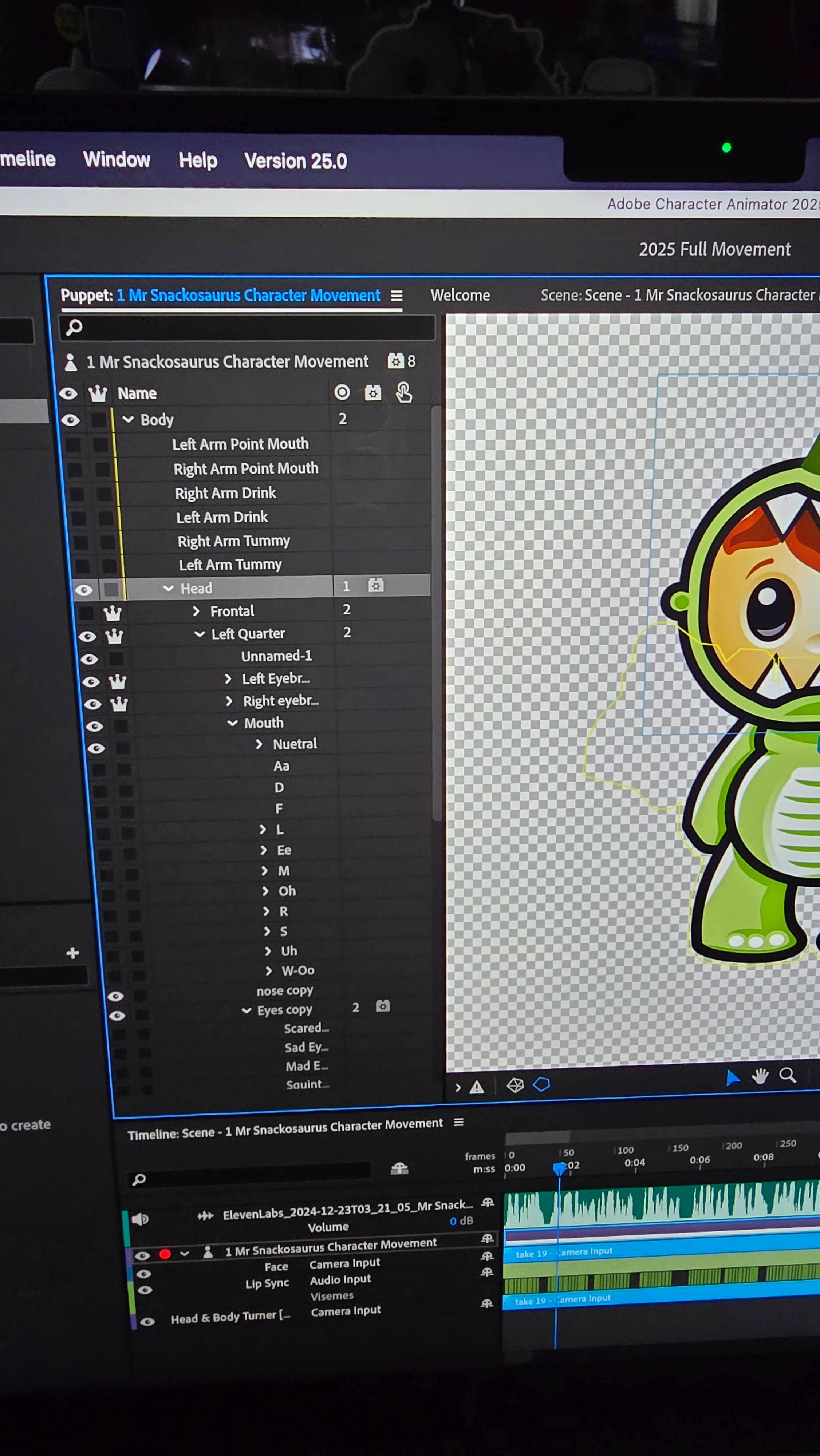Click the mesh outline icon below the scene
Image resolution: width=820 pixels, height=1456 pixels.
point(541,1084)
